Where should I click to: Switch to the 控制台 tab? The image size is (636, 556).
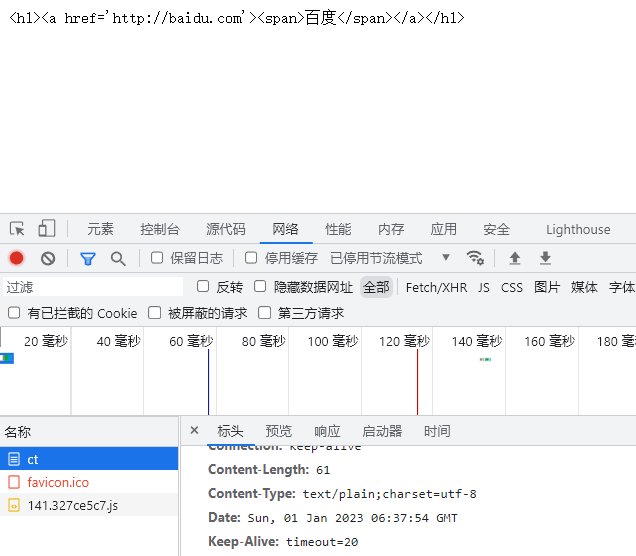click(x=160, y=229)
